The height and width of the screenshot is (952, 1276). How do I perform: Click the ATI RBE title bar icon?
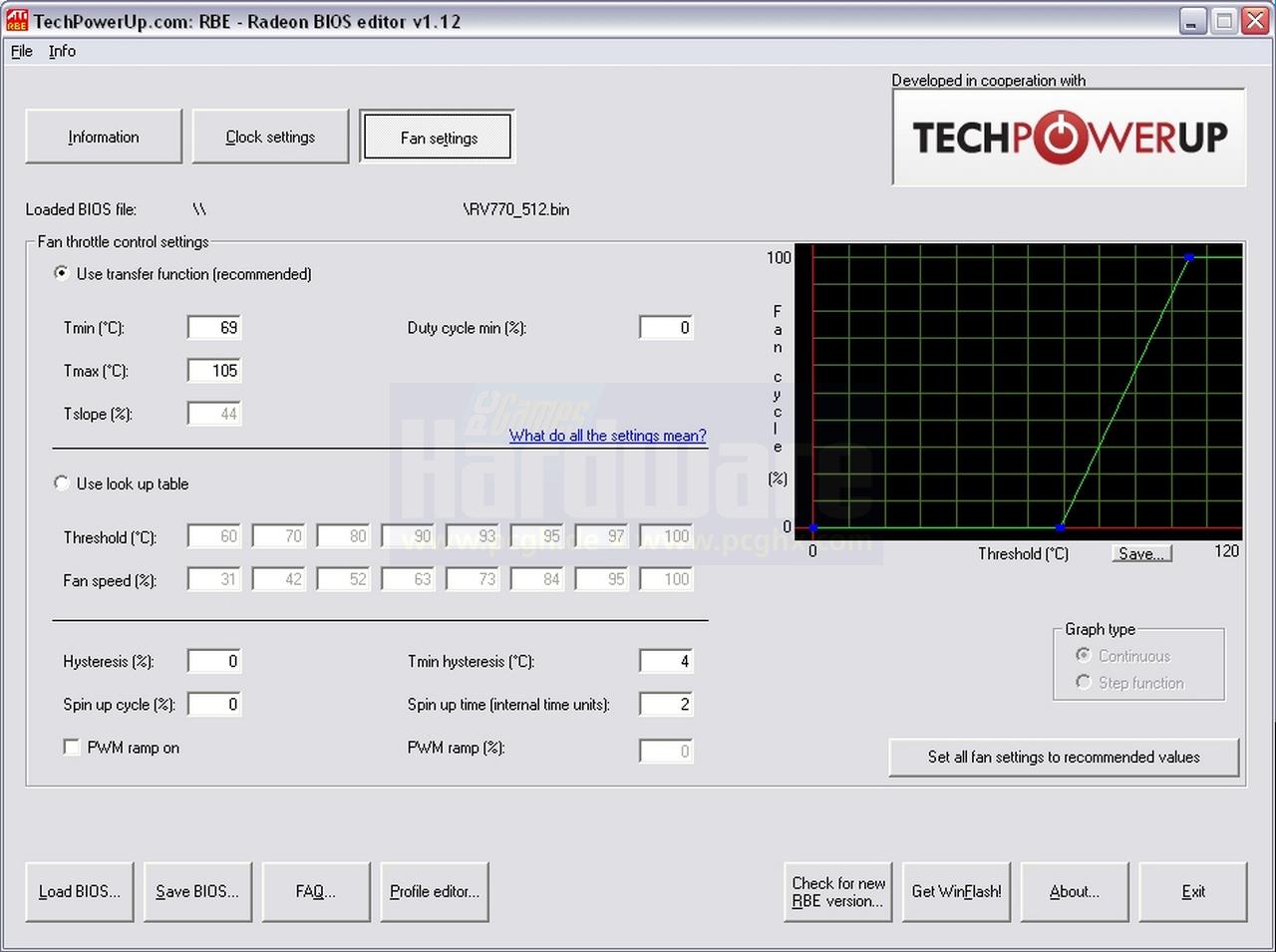[17, 20]
